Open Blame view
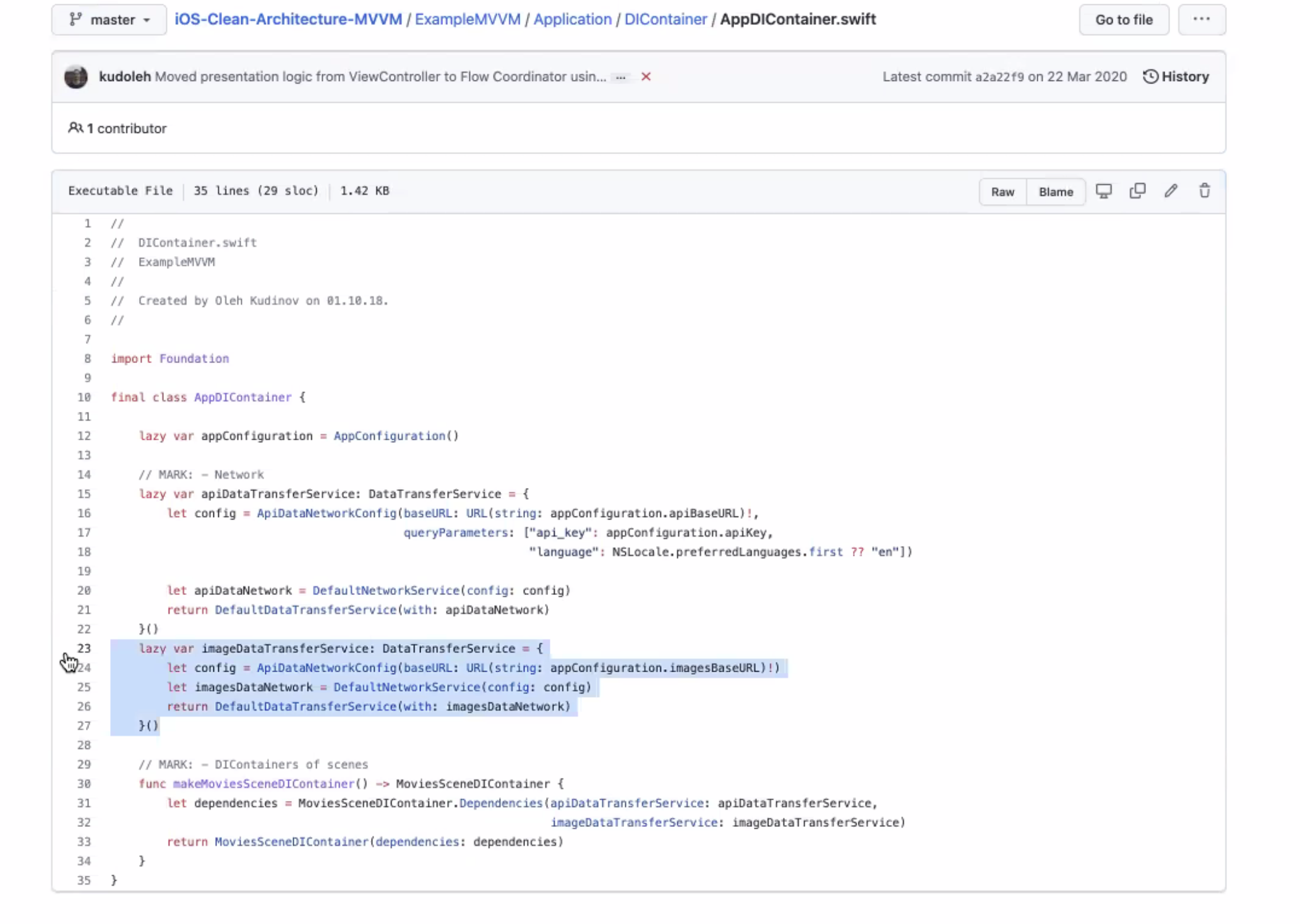 click(x=1055, y=192)
